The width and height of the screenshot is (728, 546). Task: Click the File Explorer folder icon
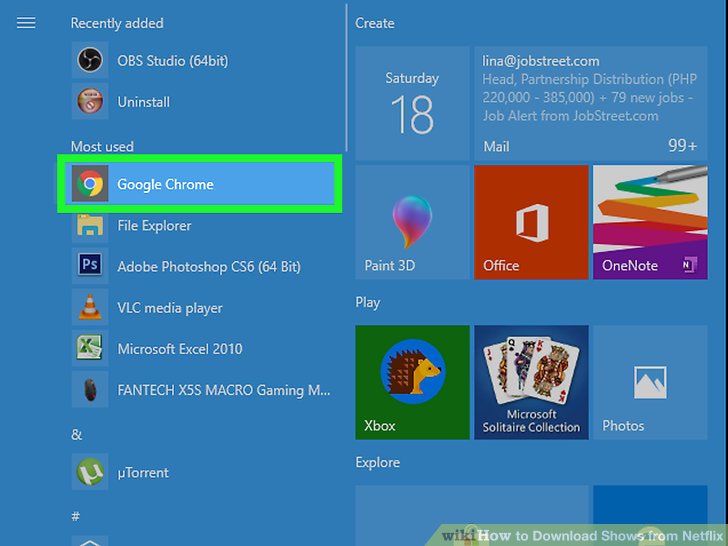click(x=90, y=225)
